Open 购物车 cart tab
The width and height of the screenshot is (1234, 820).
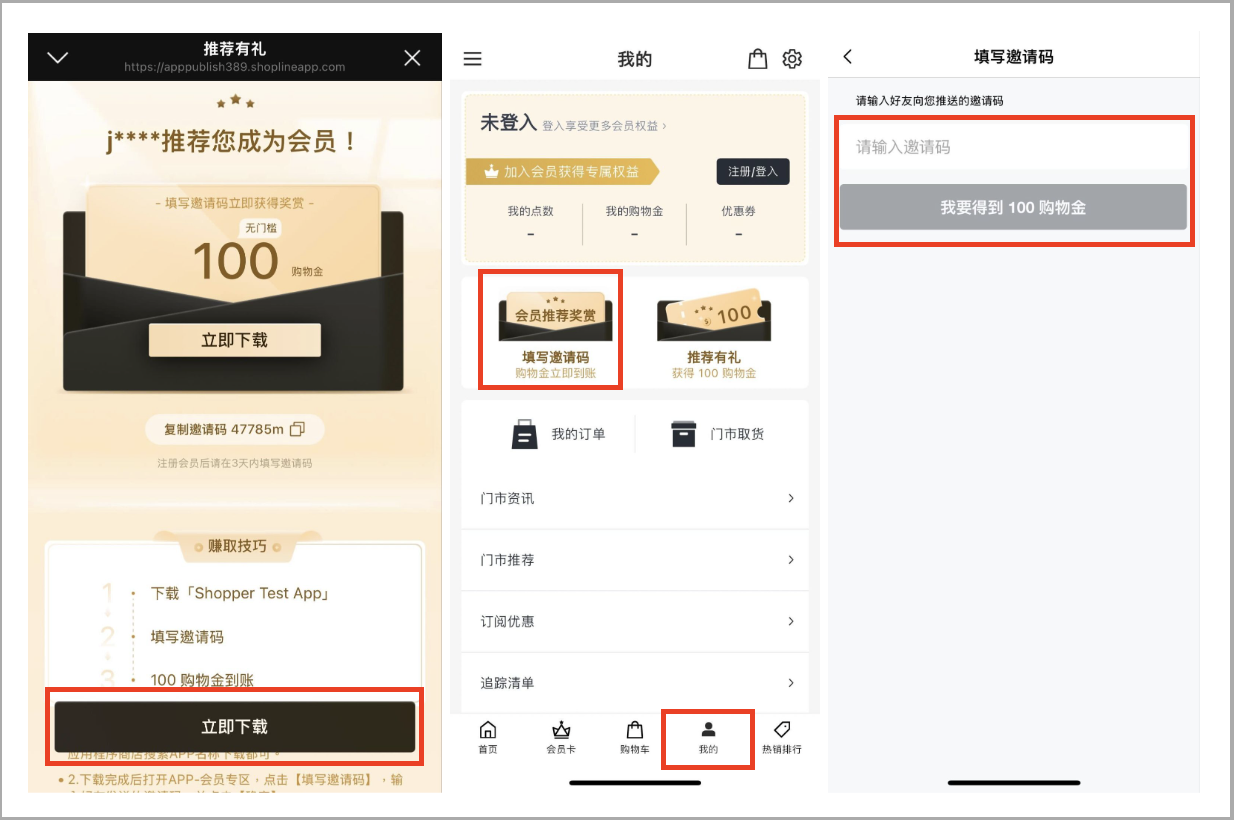634,736
